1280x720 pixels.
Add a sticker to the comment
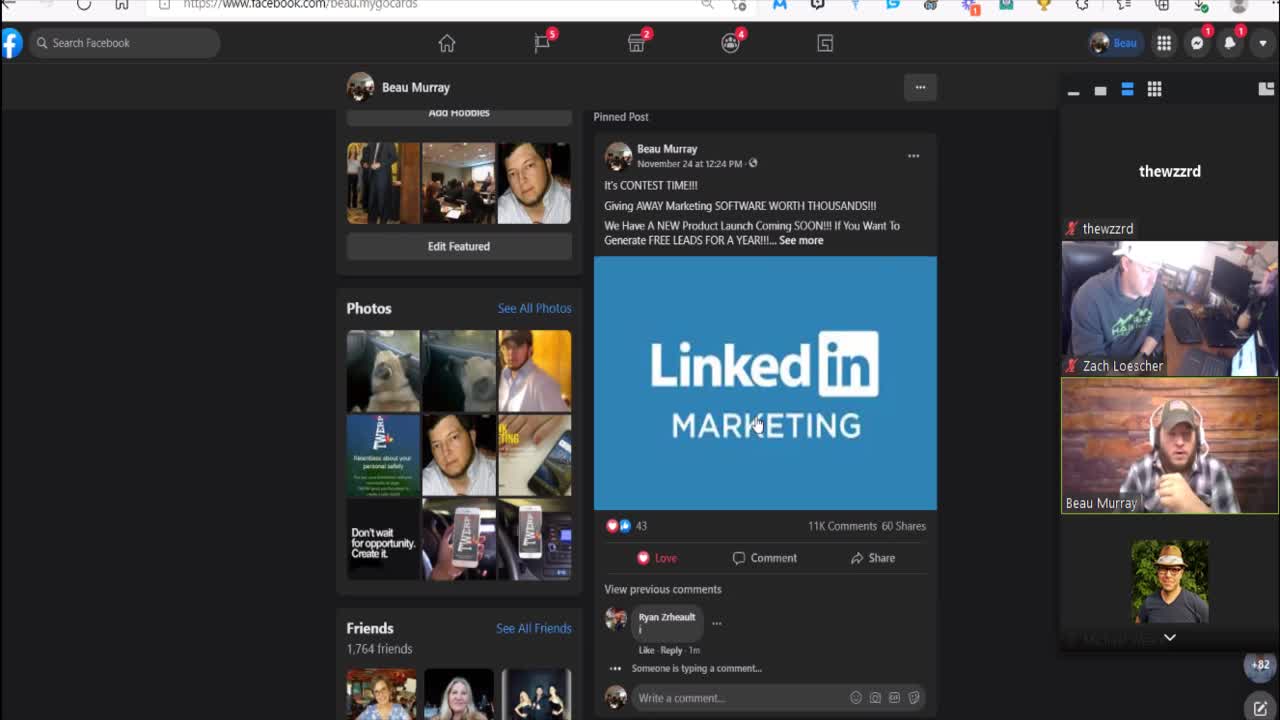coord(913,698)
